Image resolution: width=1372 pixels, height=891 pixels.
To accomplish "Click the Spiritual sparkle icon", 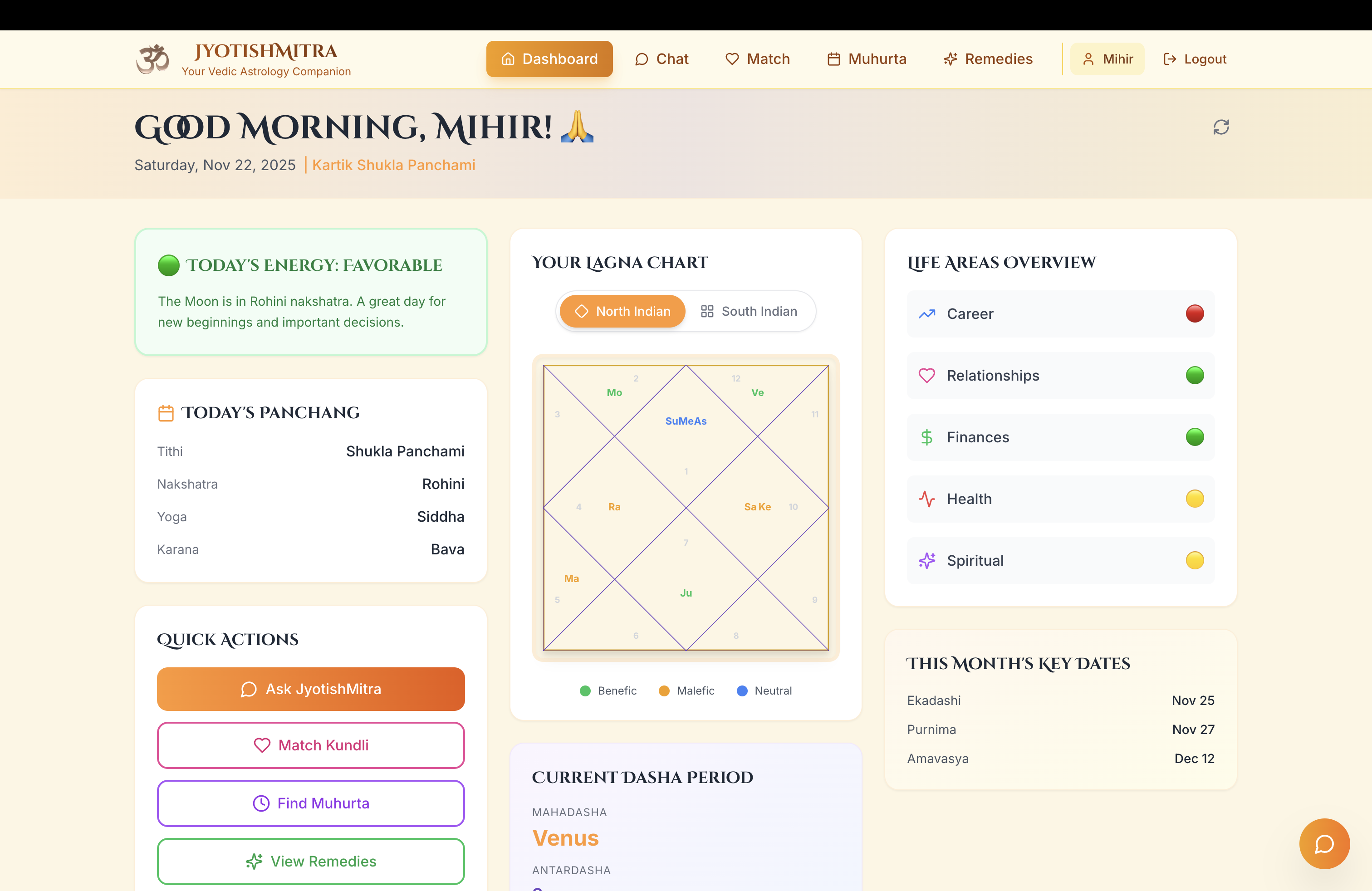I will coord(926,561).
